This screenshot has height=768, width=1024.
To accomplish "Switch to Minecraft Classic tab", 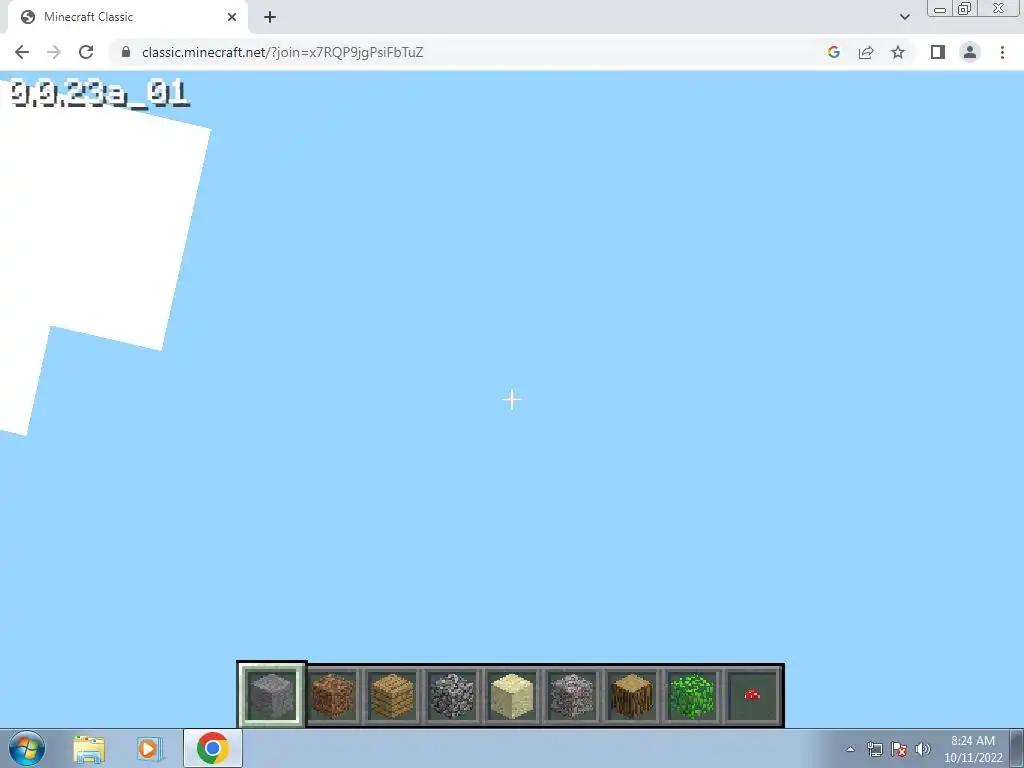I will click(128, 17).
